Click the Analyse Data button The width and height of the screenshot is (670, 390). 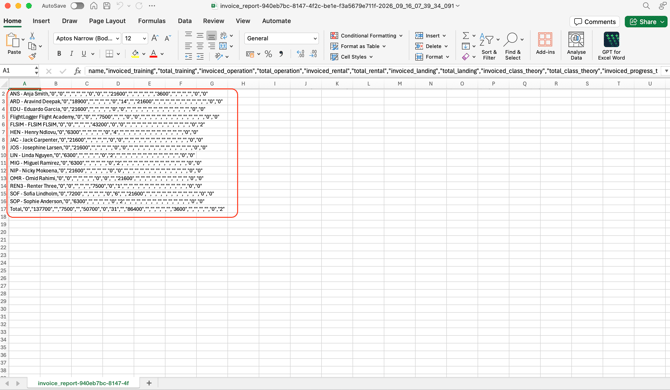coord(576,46)
